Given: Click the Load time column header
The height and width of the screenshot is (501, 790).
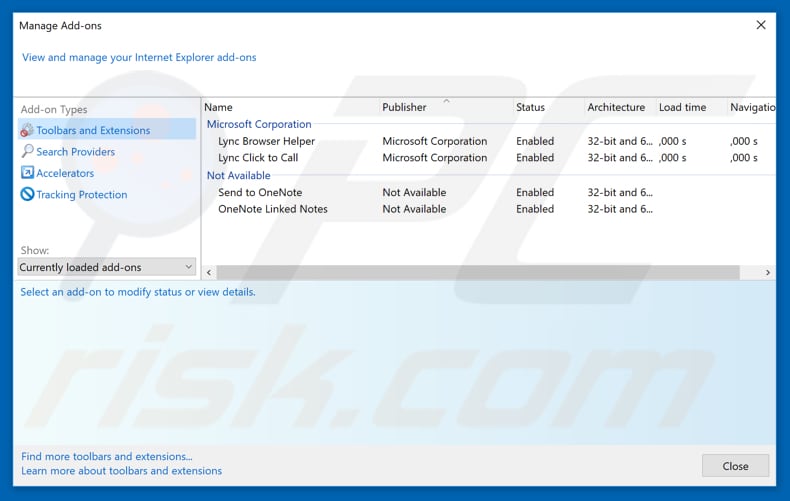Looking at the screenshot, I should (x=682, y=107).
